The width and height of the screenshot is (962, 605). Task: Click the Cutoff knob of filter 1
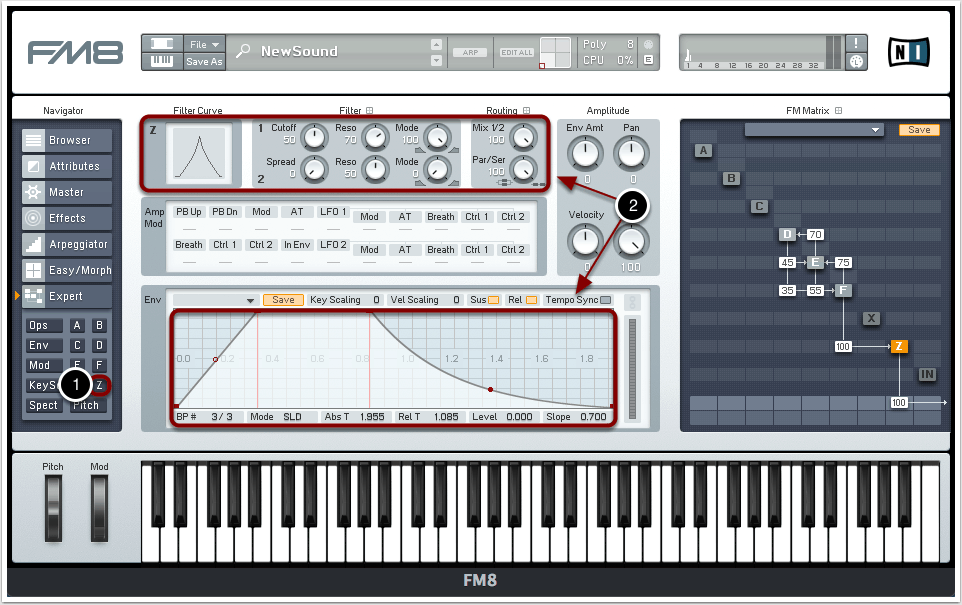[x=315, y=137]
